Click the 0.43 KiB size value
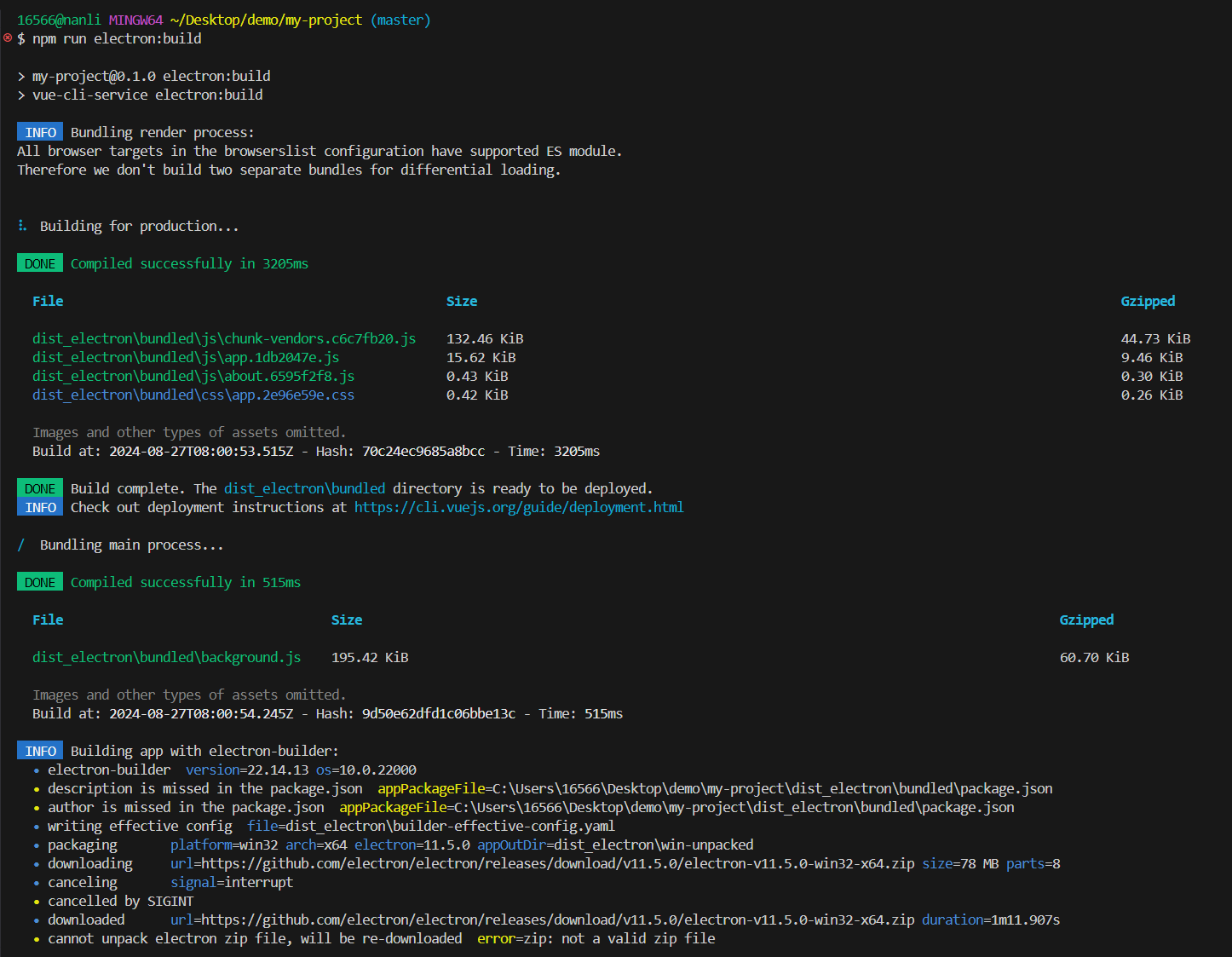 click(x=477, y=376)
